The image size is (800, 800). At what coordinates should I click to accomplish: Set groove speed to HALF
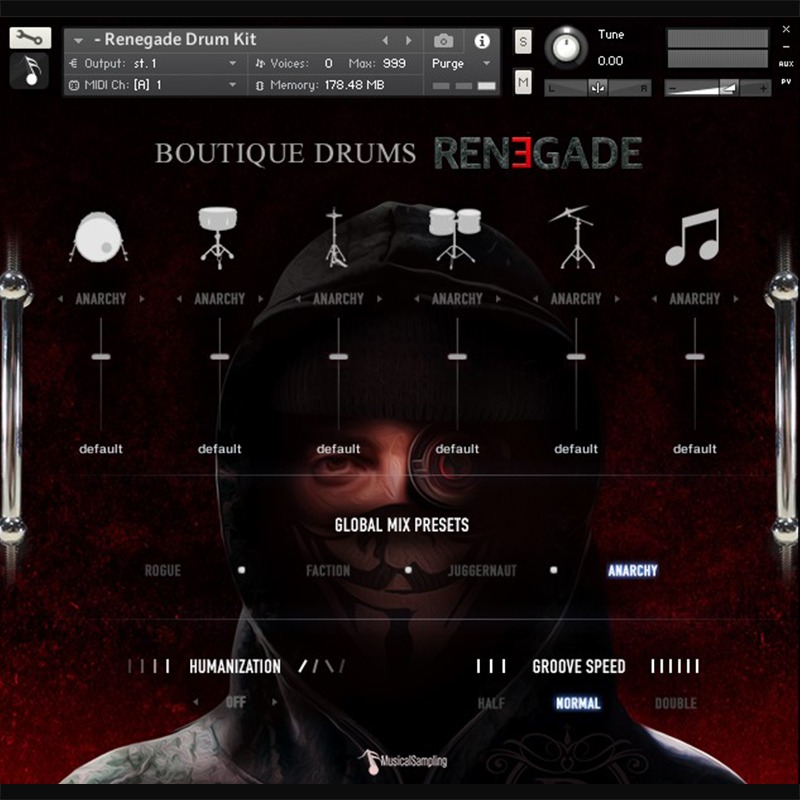491,704
